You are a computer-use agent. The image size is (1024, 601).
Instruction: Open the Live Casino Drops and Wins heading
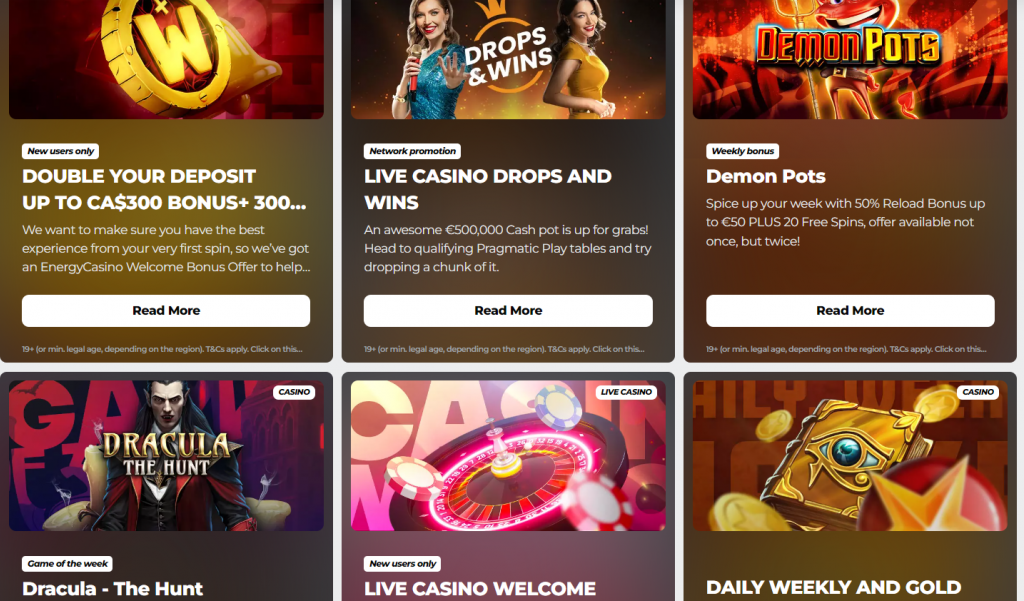tap(488, 189)
